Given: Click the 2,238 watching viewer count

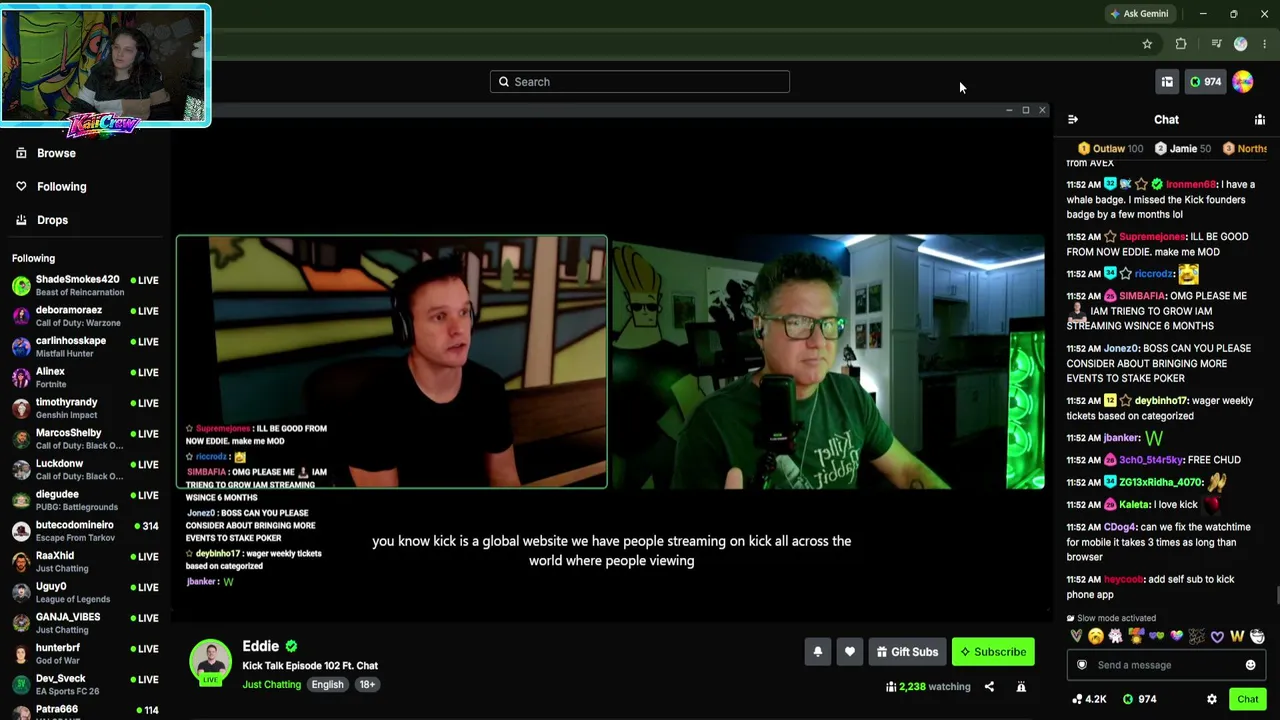Looking at the screenshot, I should pyautogui.click(x=928, y=687).
